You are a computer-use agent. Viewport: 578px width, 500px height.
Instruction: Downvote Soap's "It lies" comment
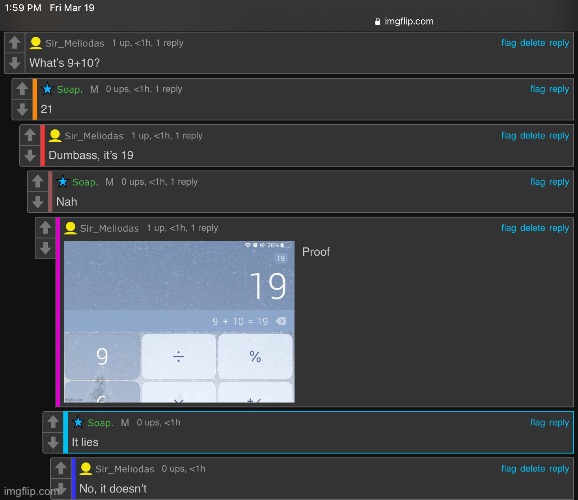(53, 442)
